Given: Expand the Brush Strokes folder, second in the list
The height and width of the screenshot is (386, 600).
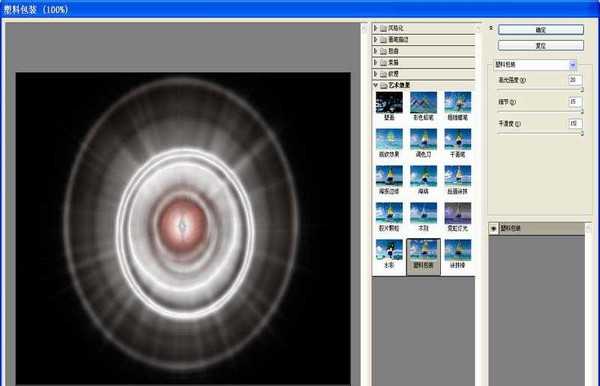Looking at the screenshot, I should point(375,39).
